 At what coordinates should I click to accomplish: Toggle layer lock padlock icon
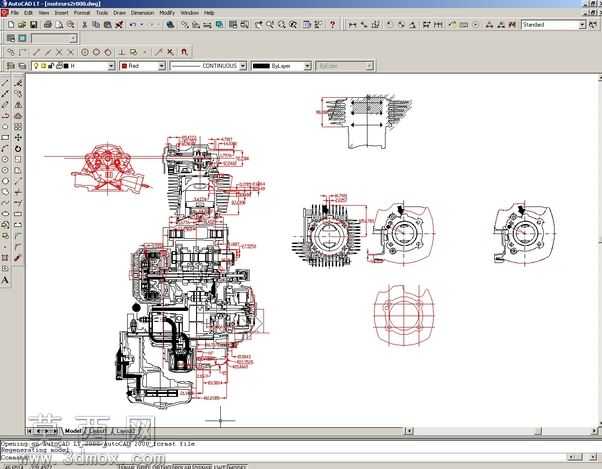point(51,66)
